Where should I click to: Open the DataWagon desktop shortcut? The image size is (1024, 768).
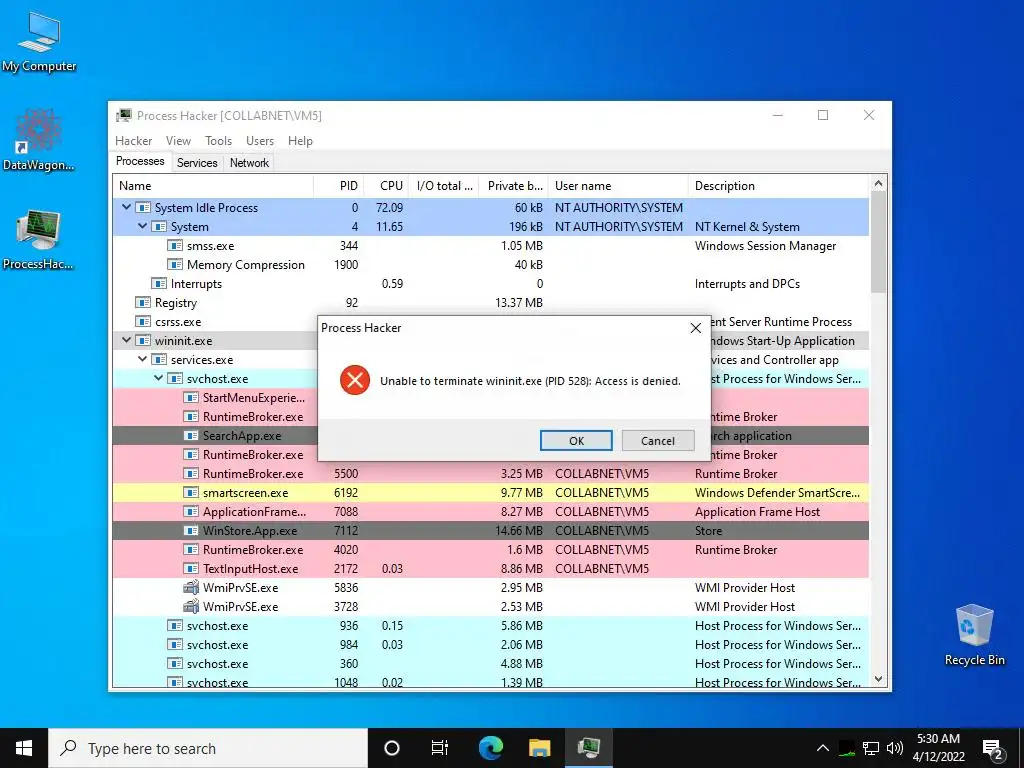tap(39, 139)
